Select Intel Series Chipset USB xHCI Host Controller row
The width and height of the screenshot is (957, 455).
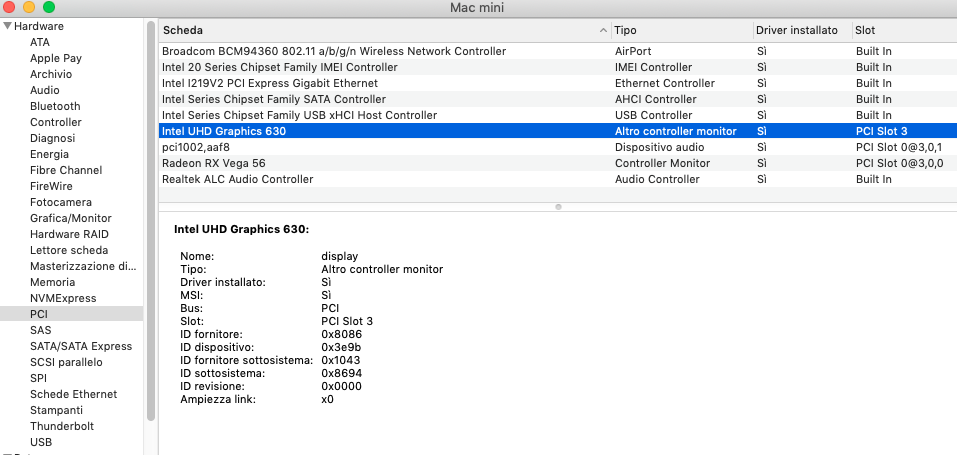[558, 115]
